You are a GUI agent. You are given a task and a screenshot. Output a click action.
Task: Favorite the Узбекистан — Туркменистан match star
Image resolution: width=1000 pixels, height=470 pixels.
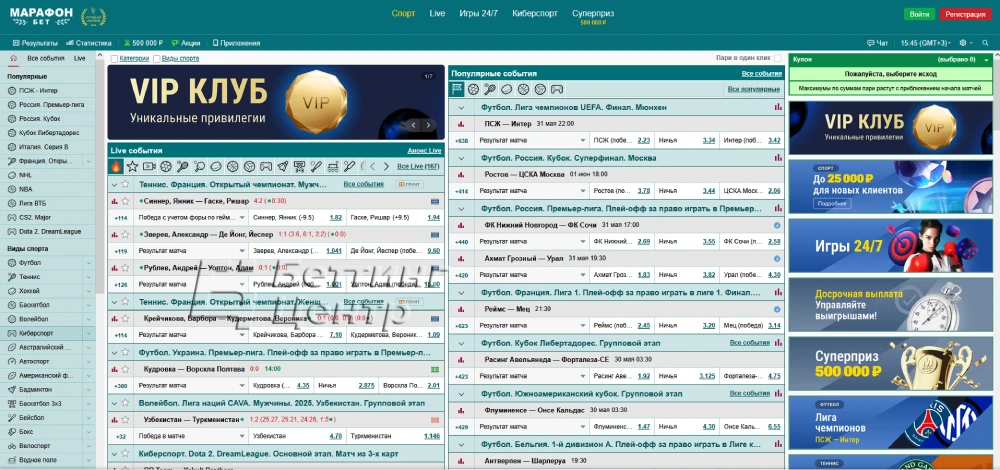tap(125, 420)
